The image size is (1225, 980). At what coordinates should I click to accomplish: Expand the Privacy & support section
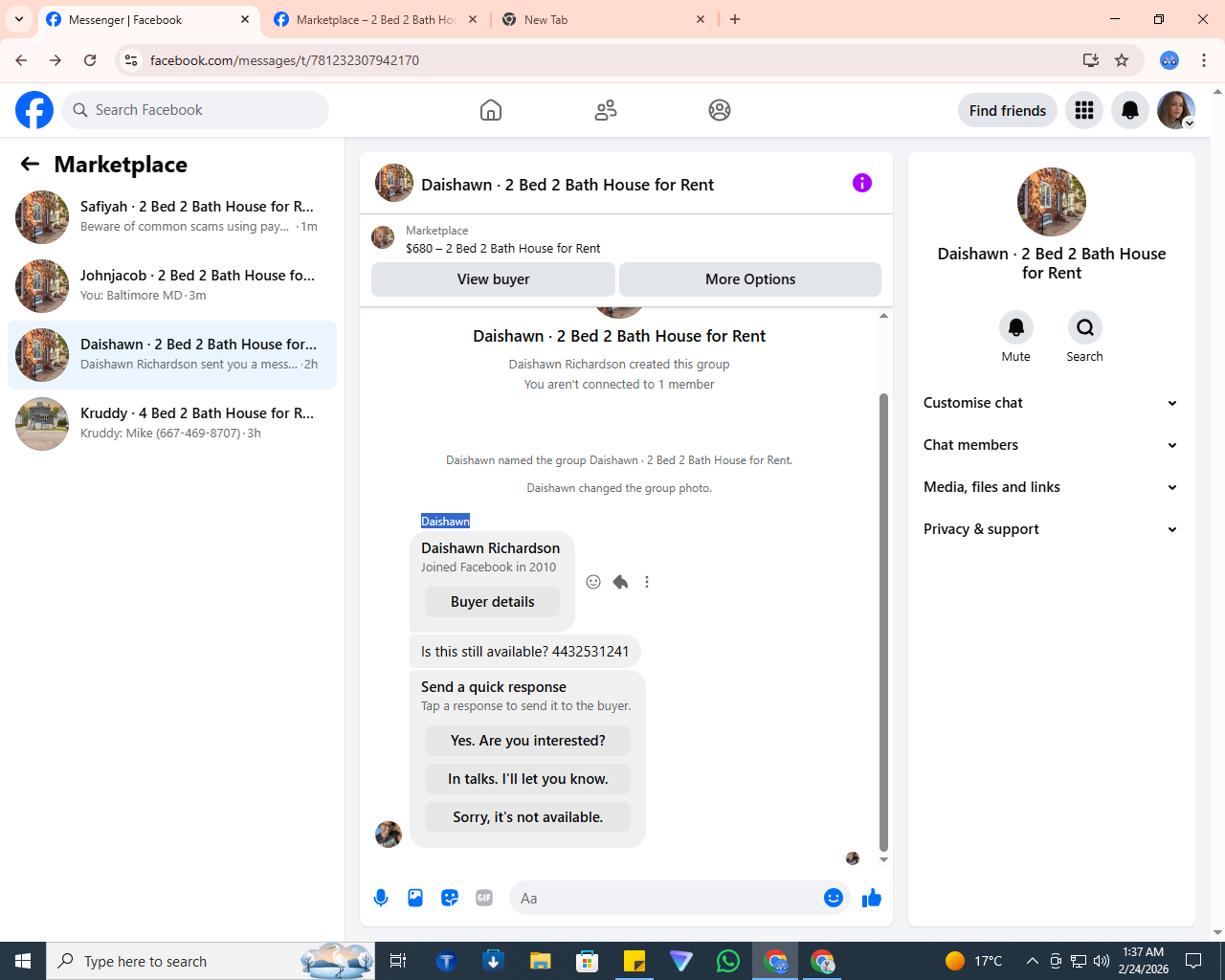tap(1051, 529)
